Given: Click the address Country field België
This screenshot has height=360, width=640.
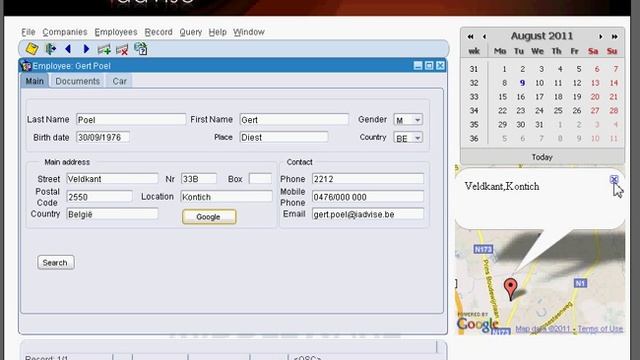Looking at the screenshot, I should pos(112,214).
